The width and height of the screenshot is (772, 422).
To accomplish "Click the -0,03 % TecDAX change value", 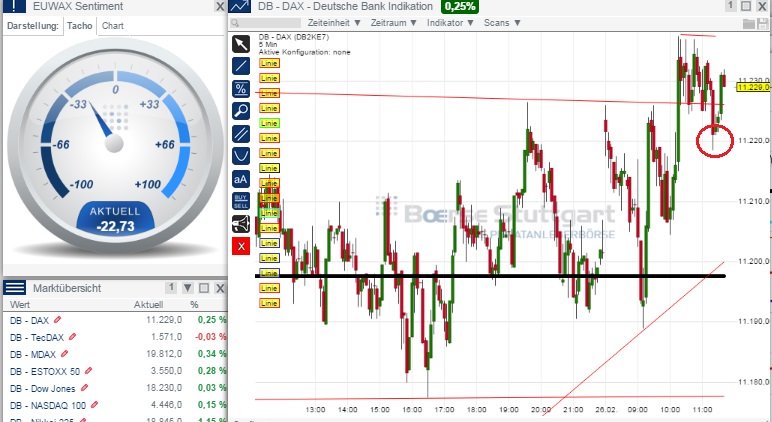I will (211, 337).
